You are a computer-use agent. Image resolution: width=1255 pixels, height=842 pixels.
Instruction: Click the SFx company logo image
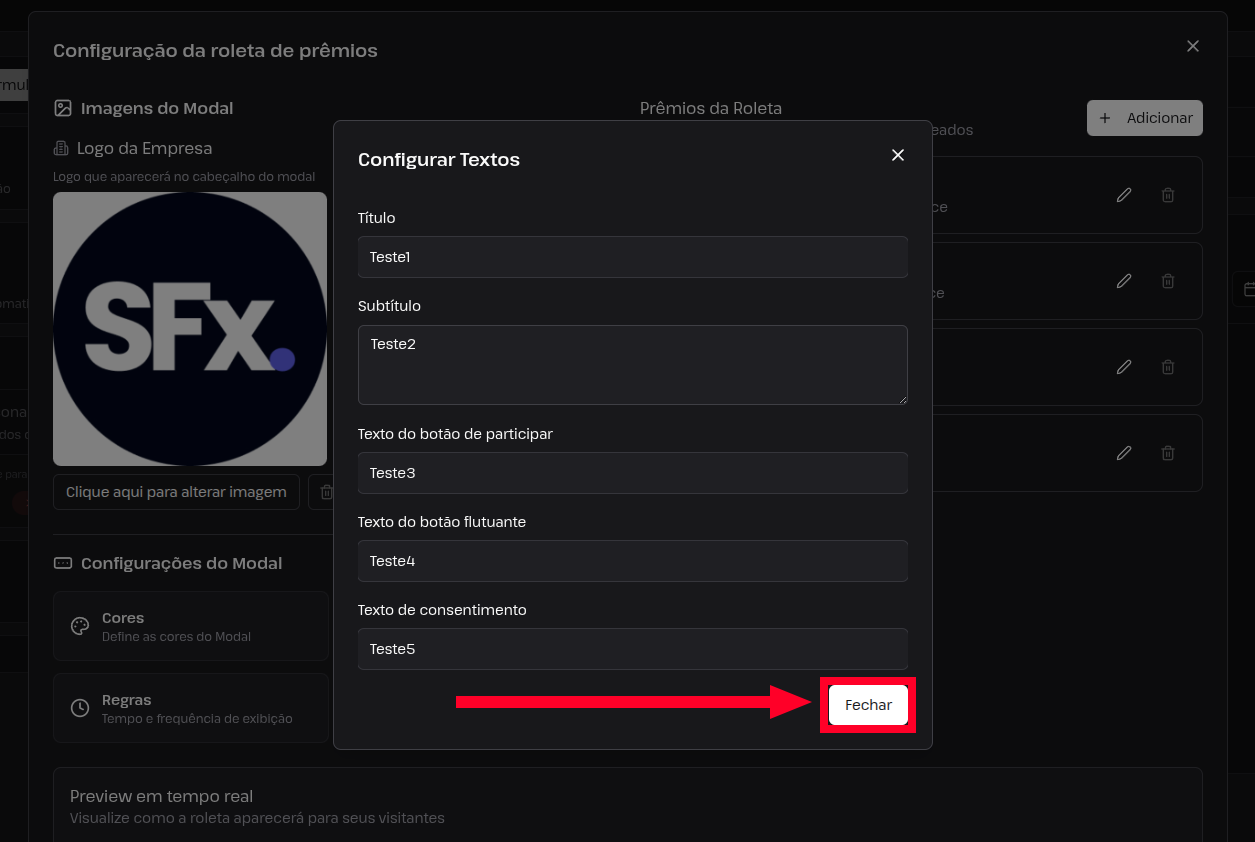190,329
